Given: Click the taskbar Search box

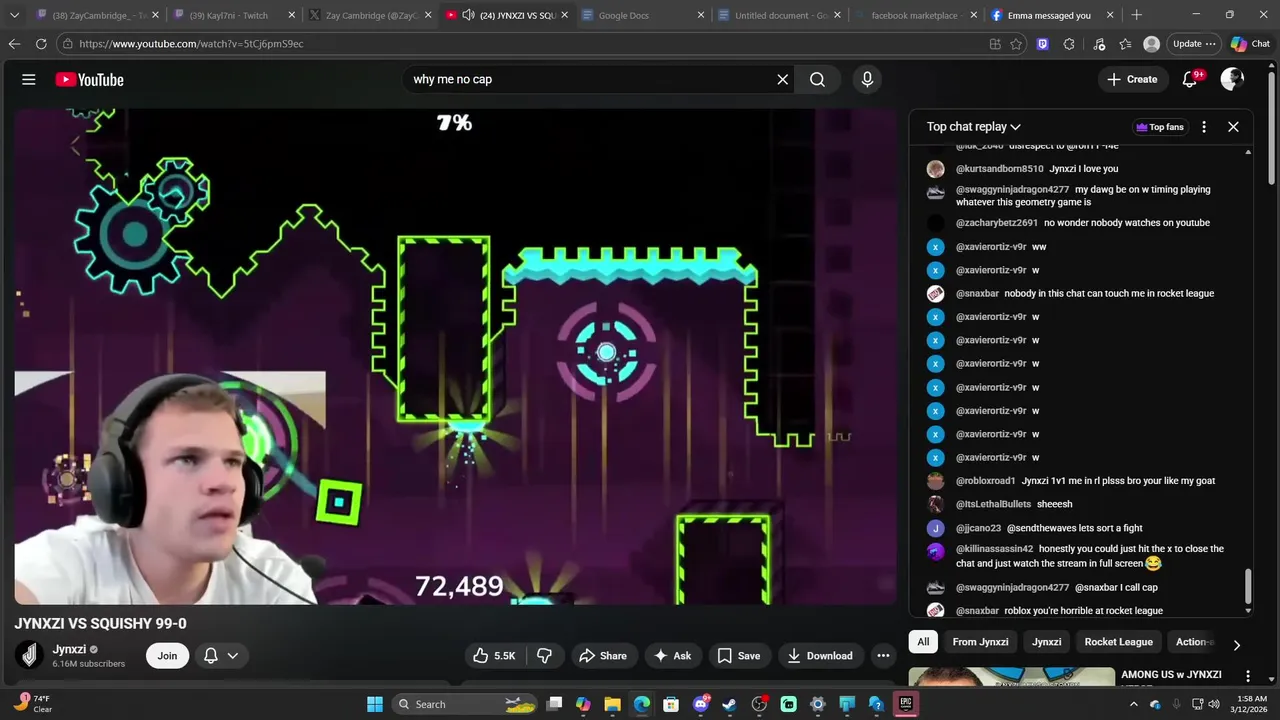Looking at the screenshot, I should click(463, 704).
